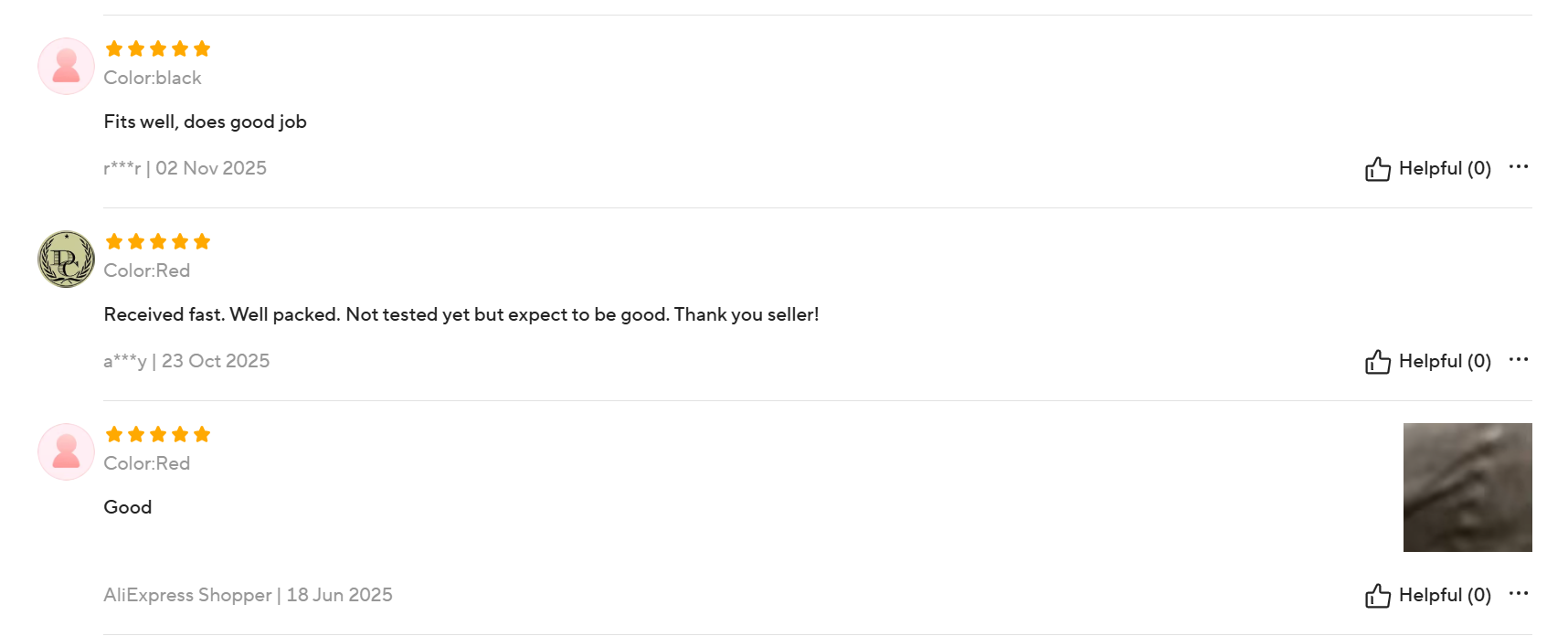Screen dimensions: 1568x636
Task: Click the DC emblem avatar of a***y
Action: tap(66, 259)
